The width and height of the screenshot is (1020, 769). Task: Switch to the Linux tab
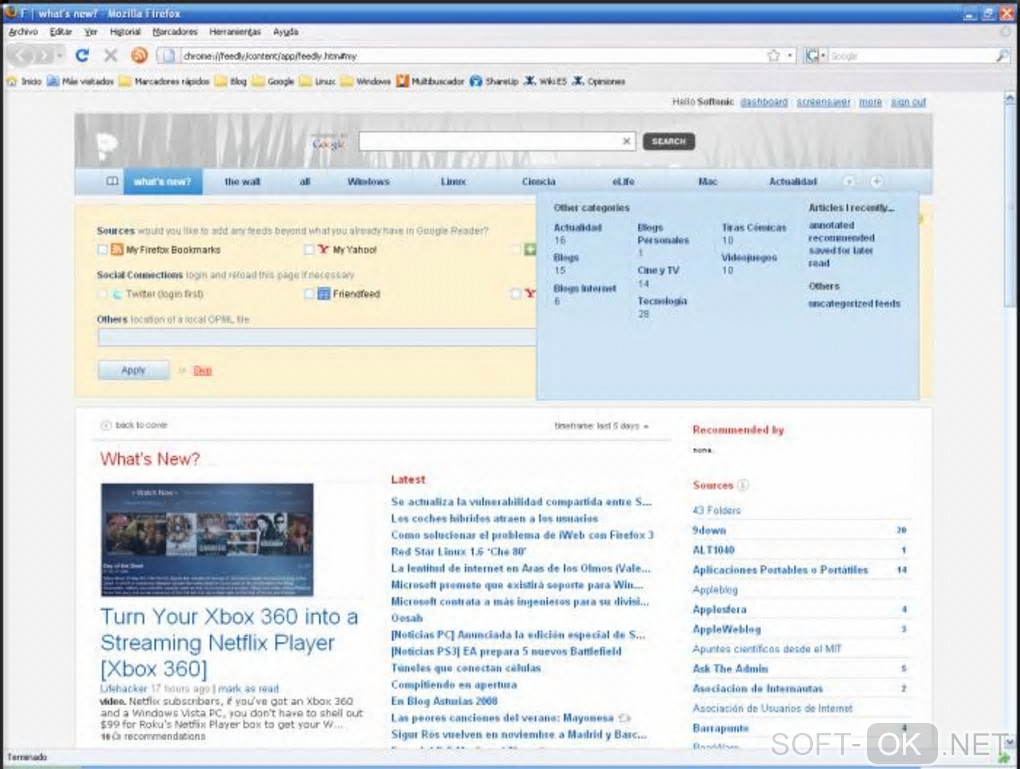pos(453,182)
